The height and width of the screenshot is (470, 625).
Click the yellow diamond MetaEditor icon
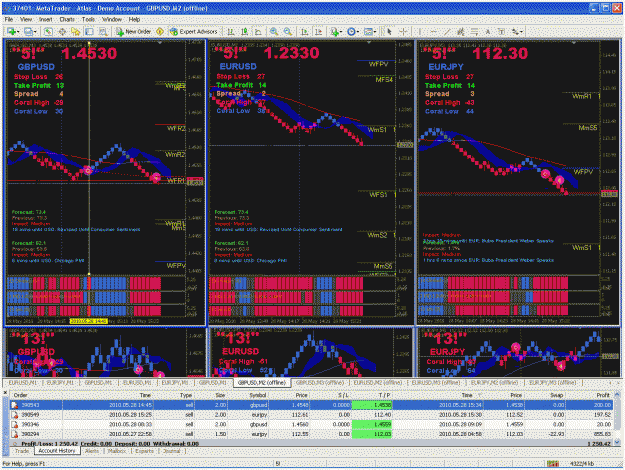click(160, 31)
